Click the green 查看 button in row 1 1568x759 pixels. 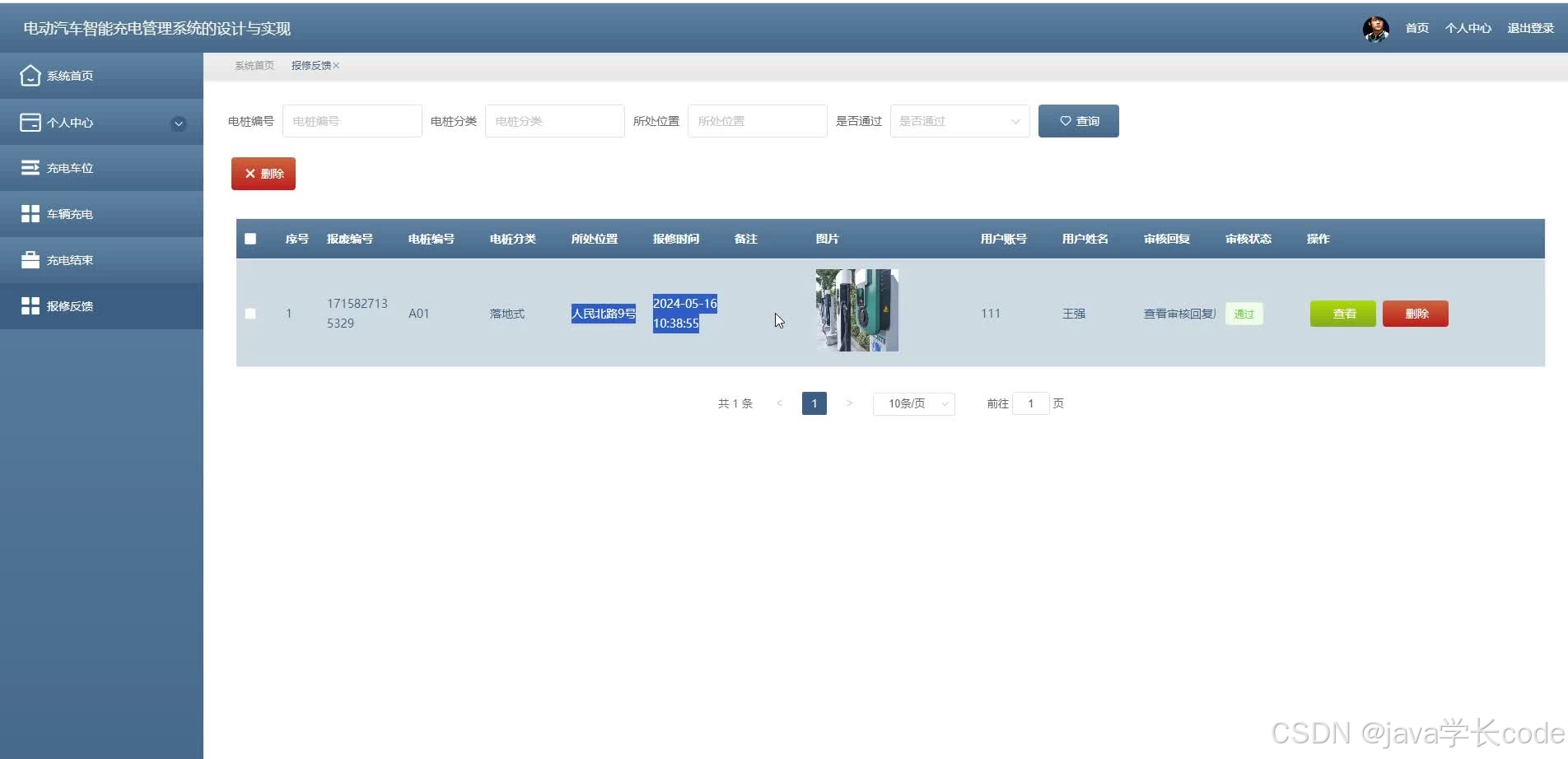(x=1343, y=314)
